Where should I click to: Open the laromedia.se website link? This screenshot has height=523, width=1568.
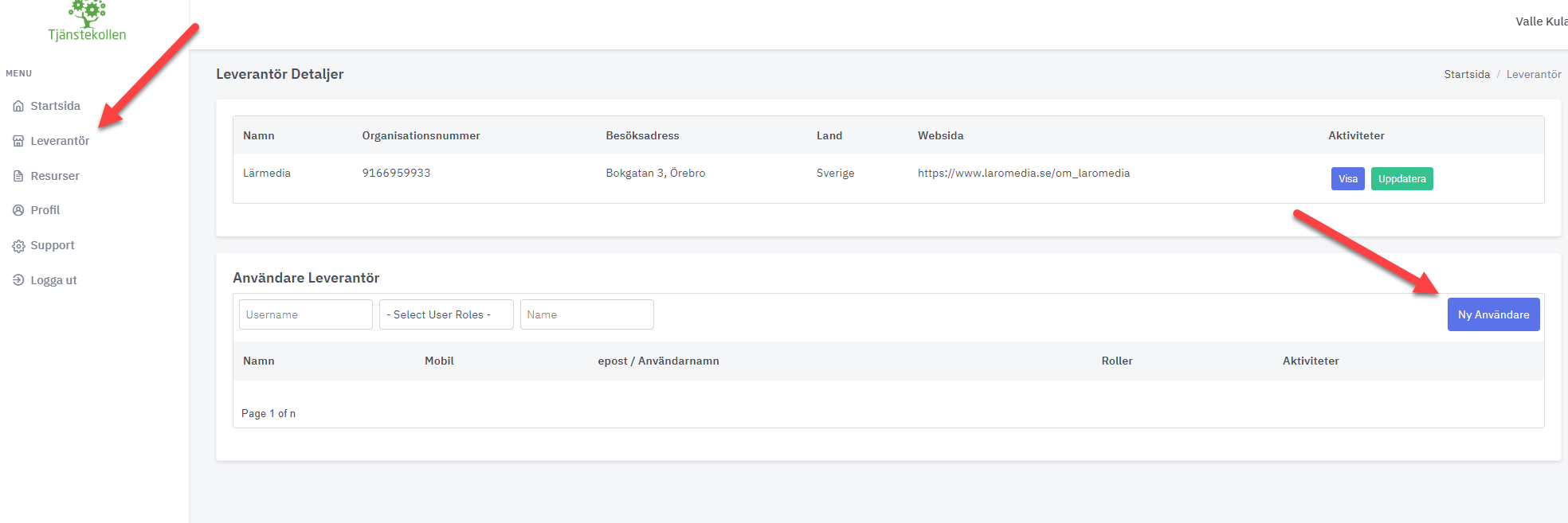[1024, 173]
